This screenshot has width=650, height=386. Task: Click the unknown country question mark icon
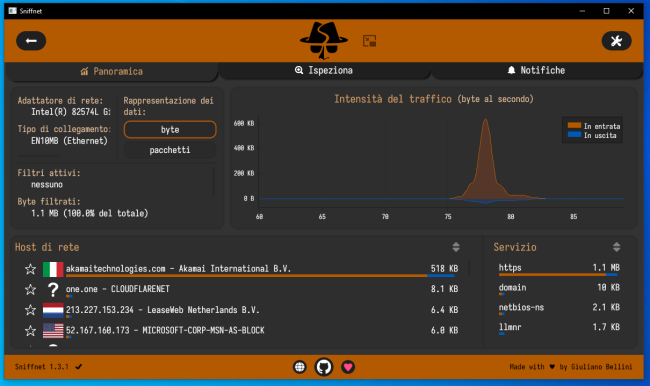pyautogui.click(x=53, y=289)
